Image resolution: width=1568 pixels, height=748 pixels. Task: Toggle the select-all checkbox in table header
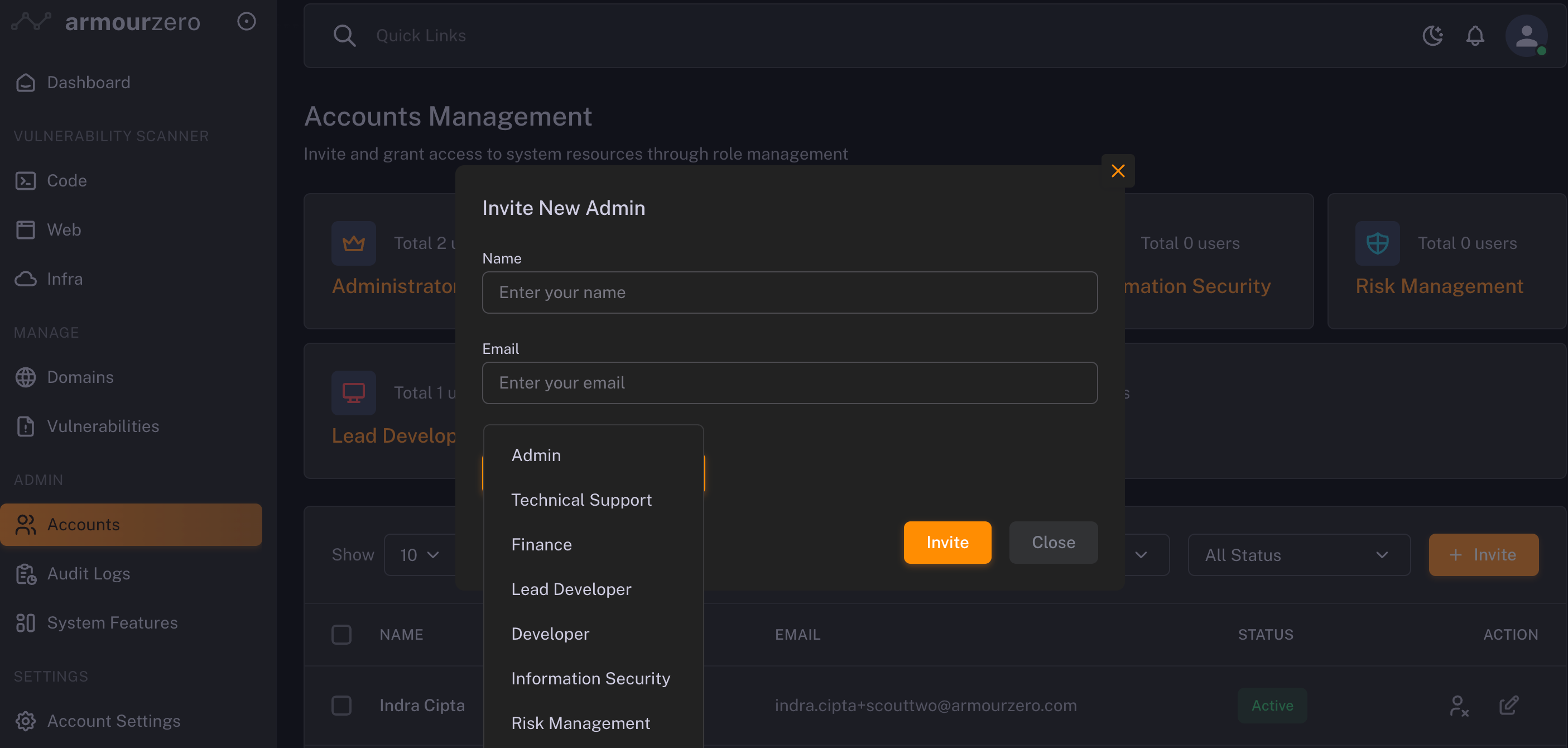[x=342, y=634]
